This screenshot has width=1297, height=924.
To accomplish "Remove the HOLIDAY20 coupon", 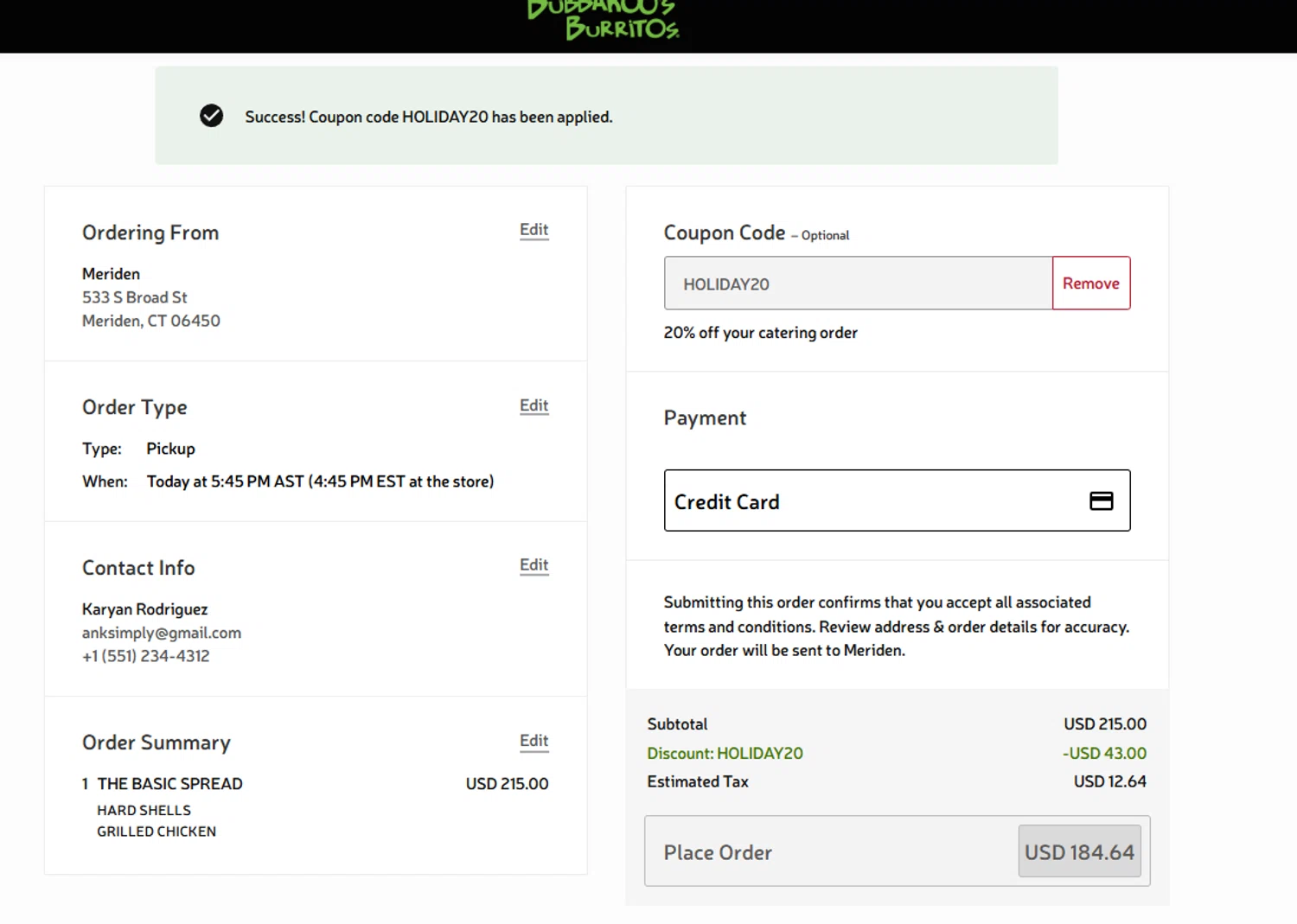I will tap(1090, 284).
